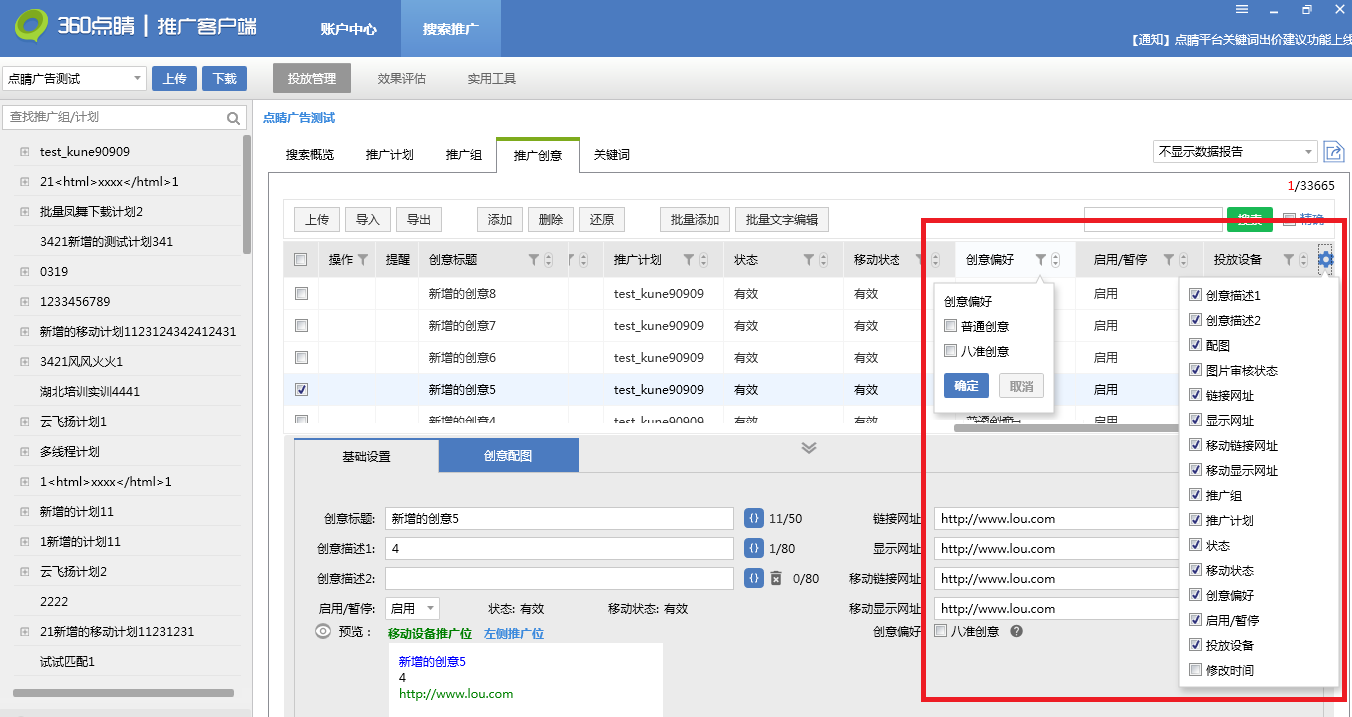Open the 创意配图 tab
Screen dimensions: 1352x717
pyautogui.click(x=508, y=456)
